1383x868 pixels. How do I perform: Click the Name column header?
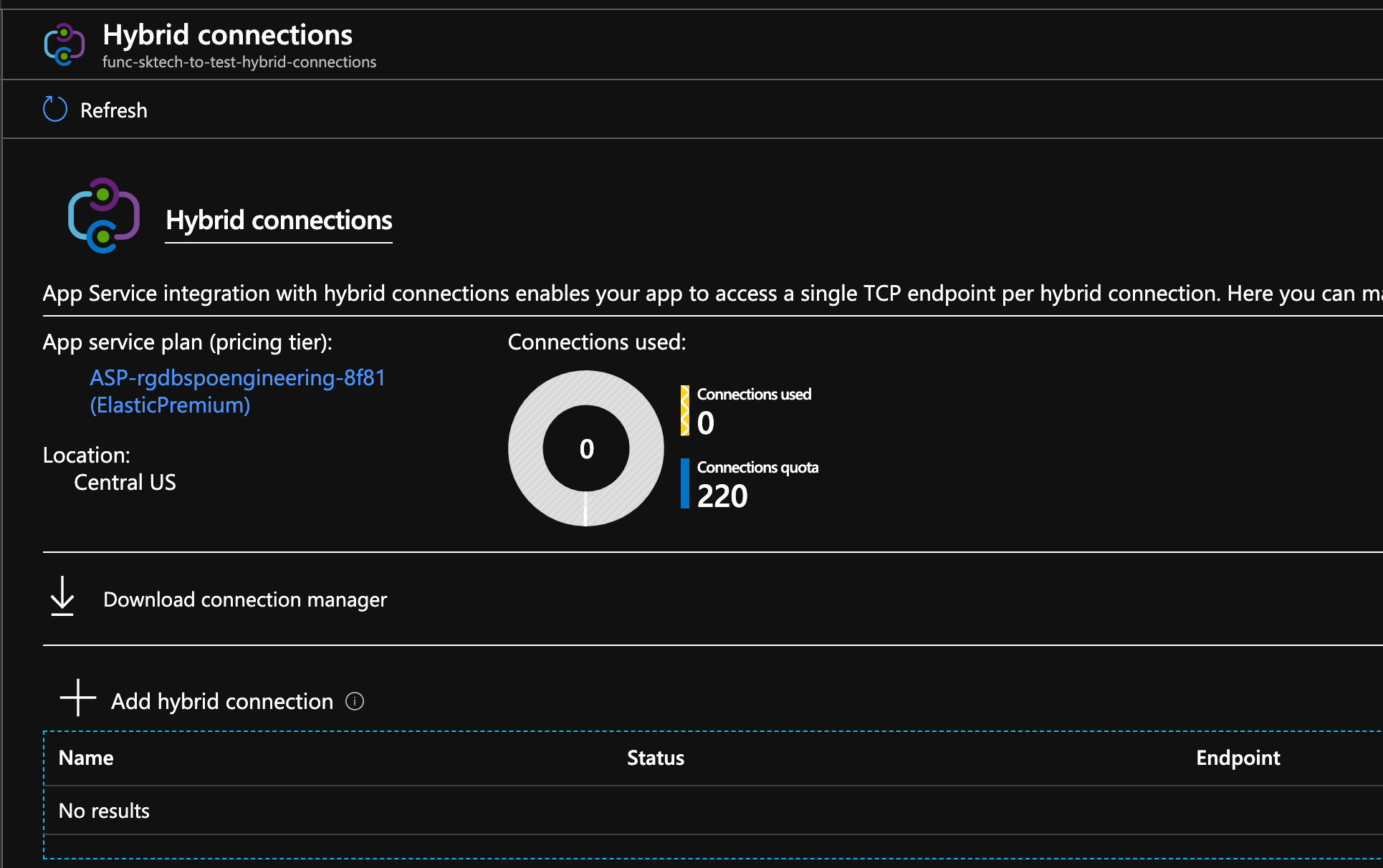click(85, 757)
